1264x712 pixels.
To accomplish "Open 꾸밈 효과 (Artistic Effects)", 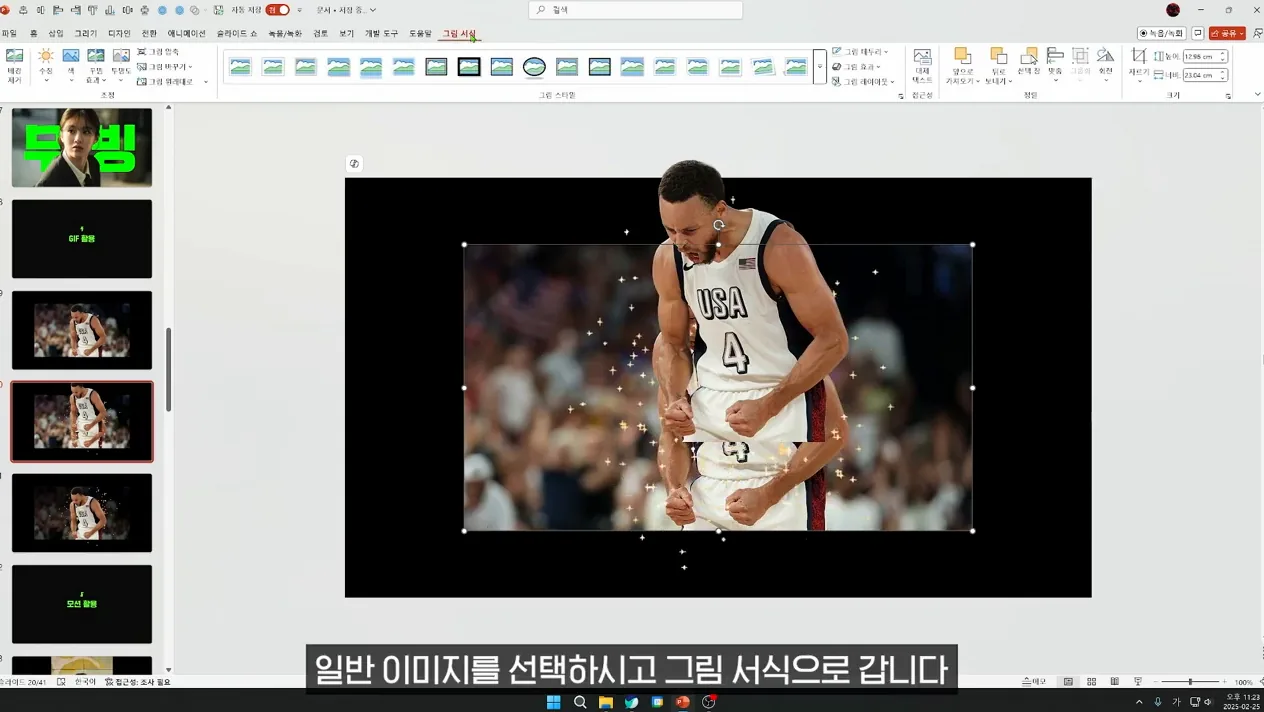I will coord(96,66).
